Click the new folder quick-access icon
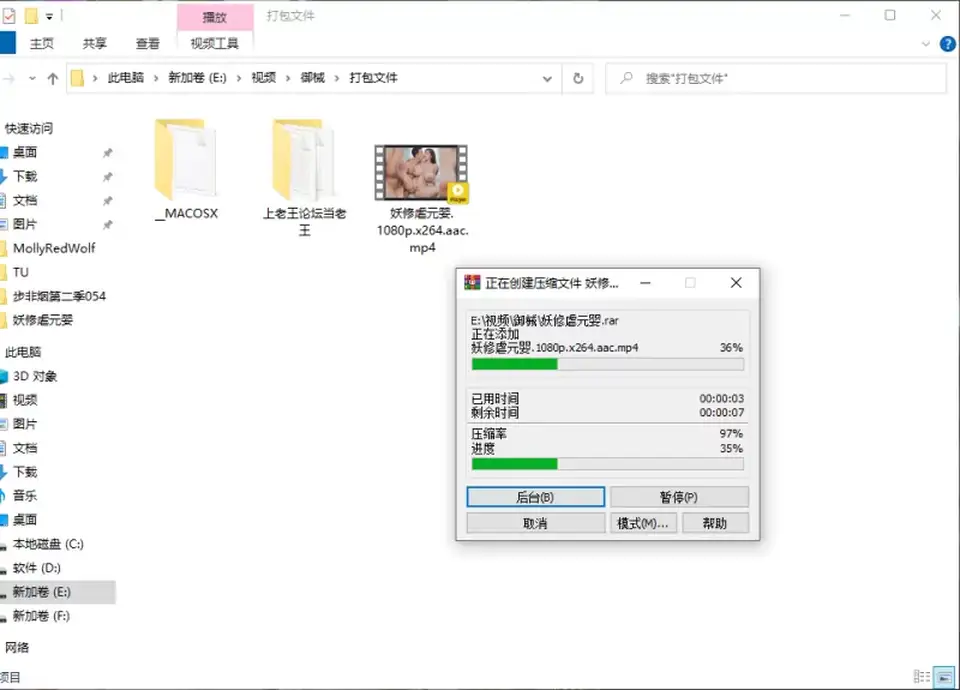Viewport: 960px width, 690px height. pyautogui.click(x=31, y=16)
